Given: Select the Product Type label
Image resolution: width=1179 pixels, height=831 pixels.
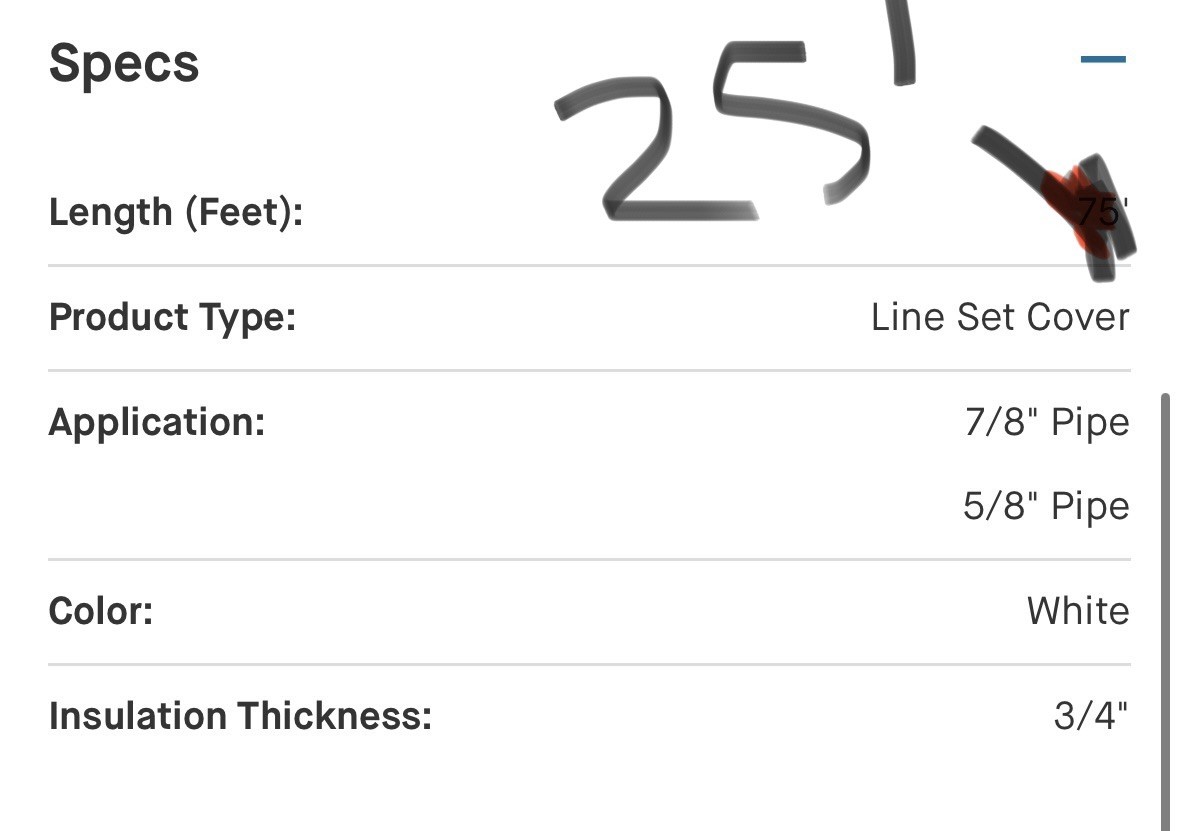Looking at the screenshot, I should (x=172, y=318).
